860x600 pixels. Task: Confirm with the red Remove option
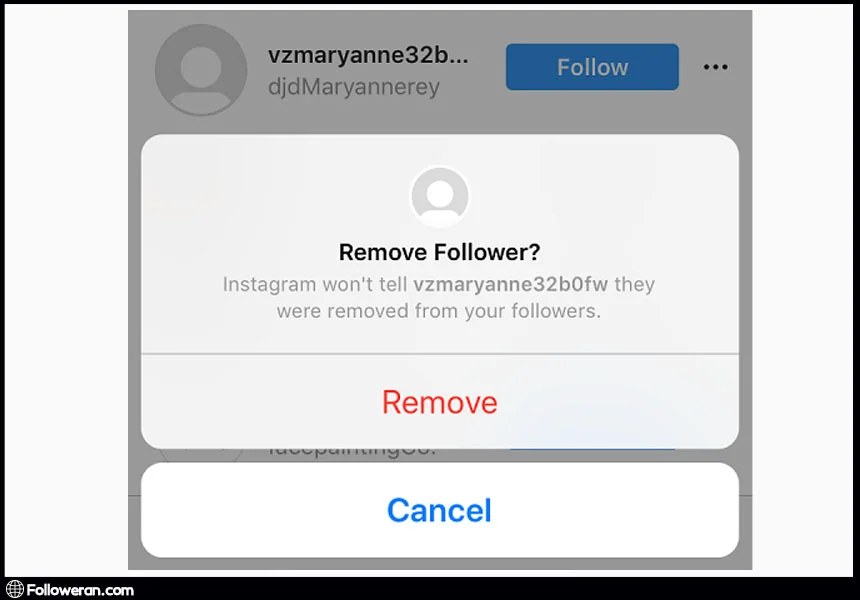tap(439, 402)
